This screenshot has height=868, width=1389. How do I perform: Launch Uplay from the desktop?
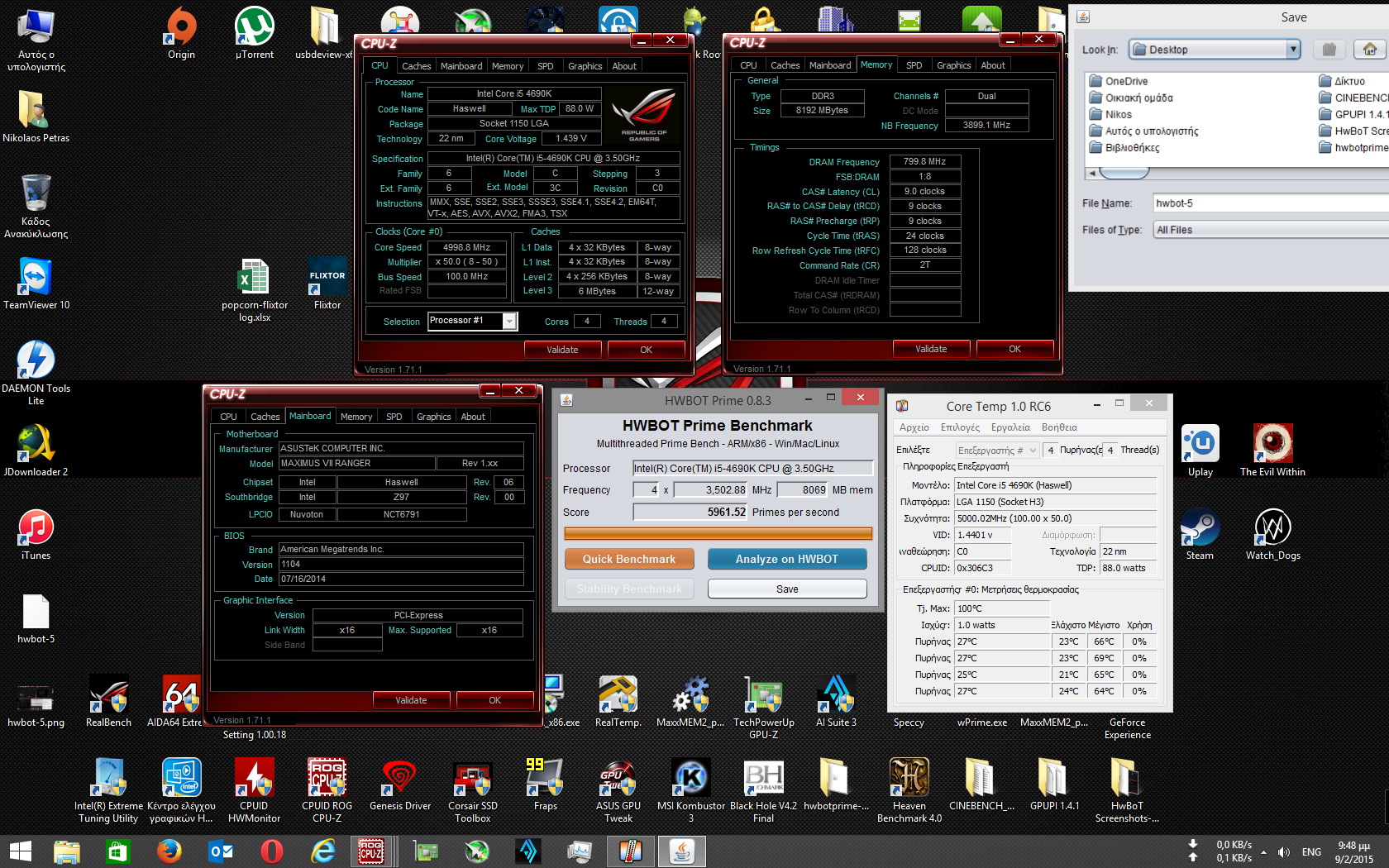pyautogui.click(x=1200, y=451)
